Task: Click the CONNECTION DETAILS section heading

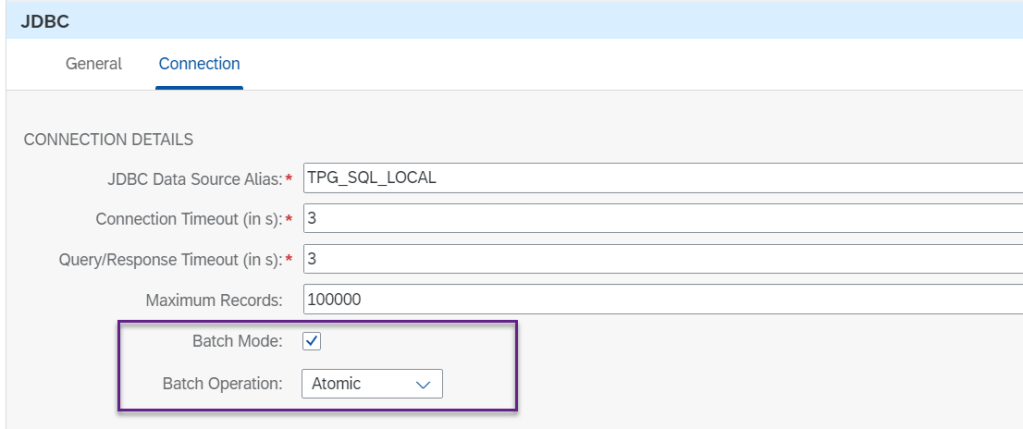Action: pos(108,139)
